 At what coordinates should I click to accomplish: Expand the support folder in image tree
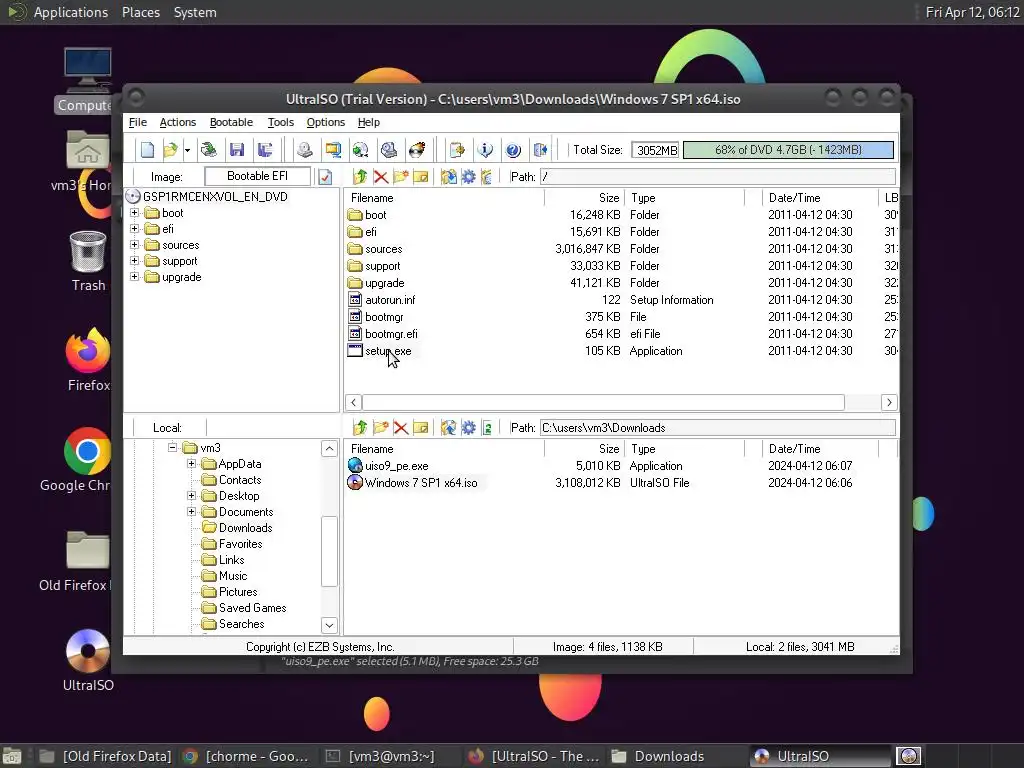(x=135, y=261)
